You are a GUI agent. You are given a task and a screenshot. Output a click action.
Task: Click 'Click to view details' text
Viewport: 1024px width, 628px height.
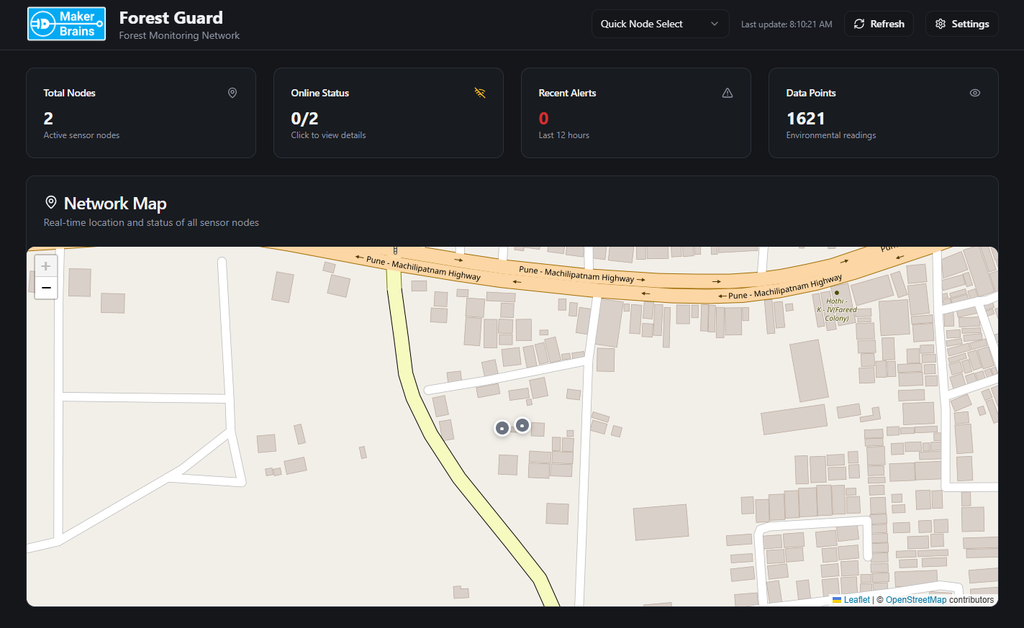(328, 135)
